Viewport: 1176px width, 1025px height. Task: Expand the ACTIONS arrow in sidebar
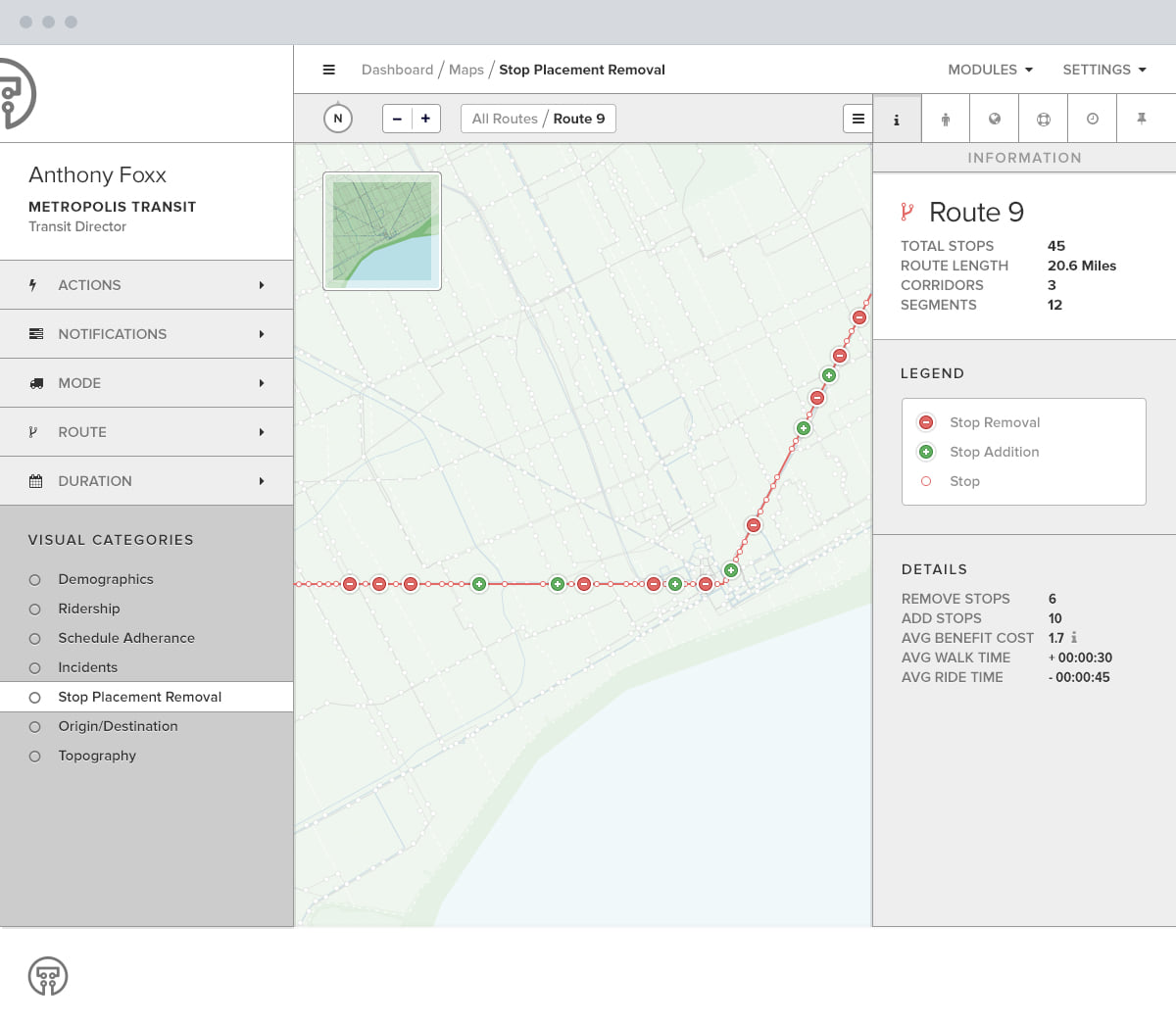tap(262, 285)
